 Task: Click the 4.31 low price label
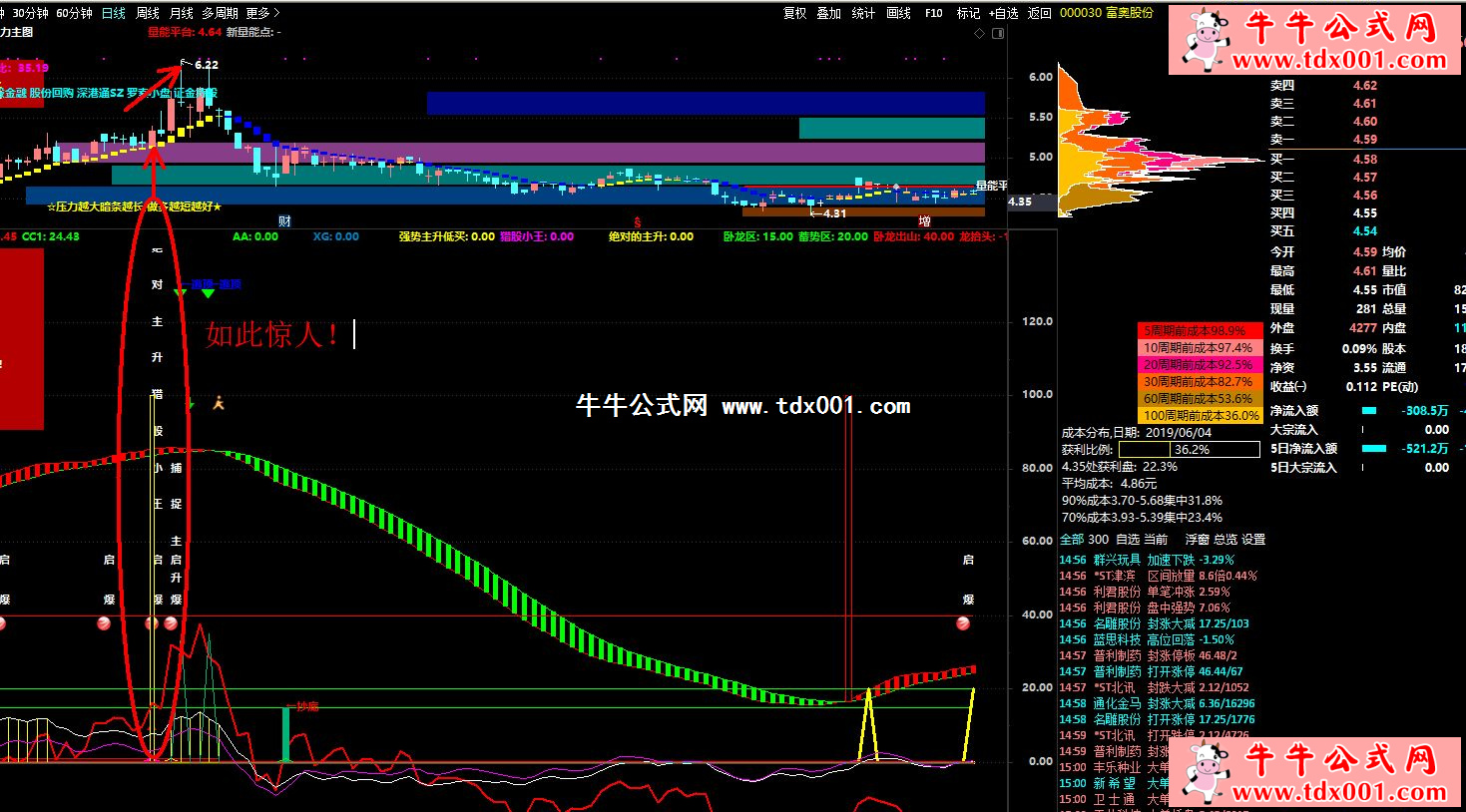pos(834,212)
